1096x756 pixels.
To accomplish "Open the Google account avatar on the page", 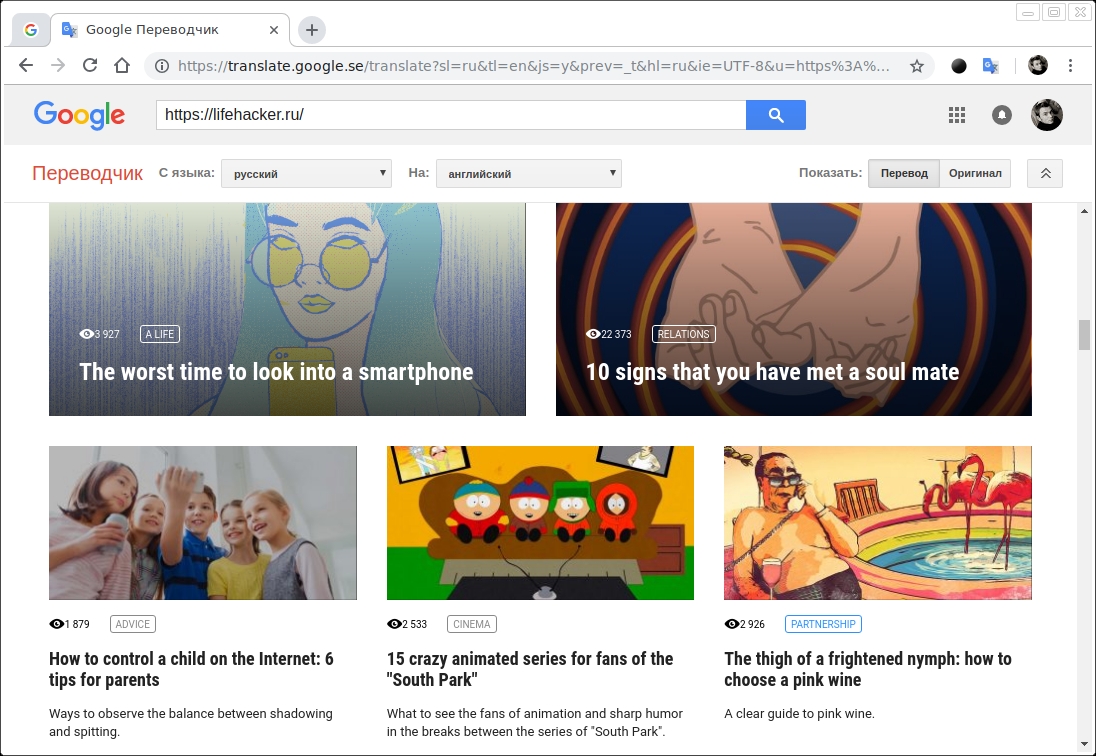I will [1047, 115].
